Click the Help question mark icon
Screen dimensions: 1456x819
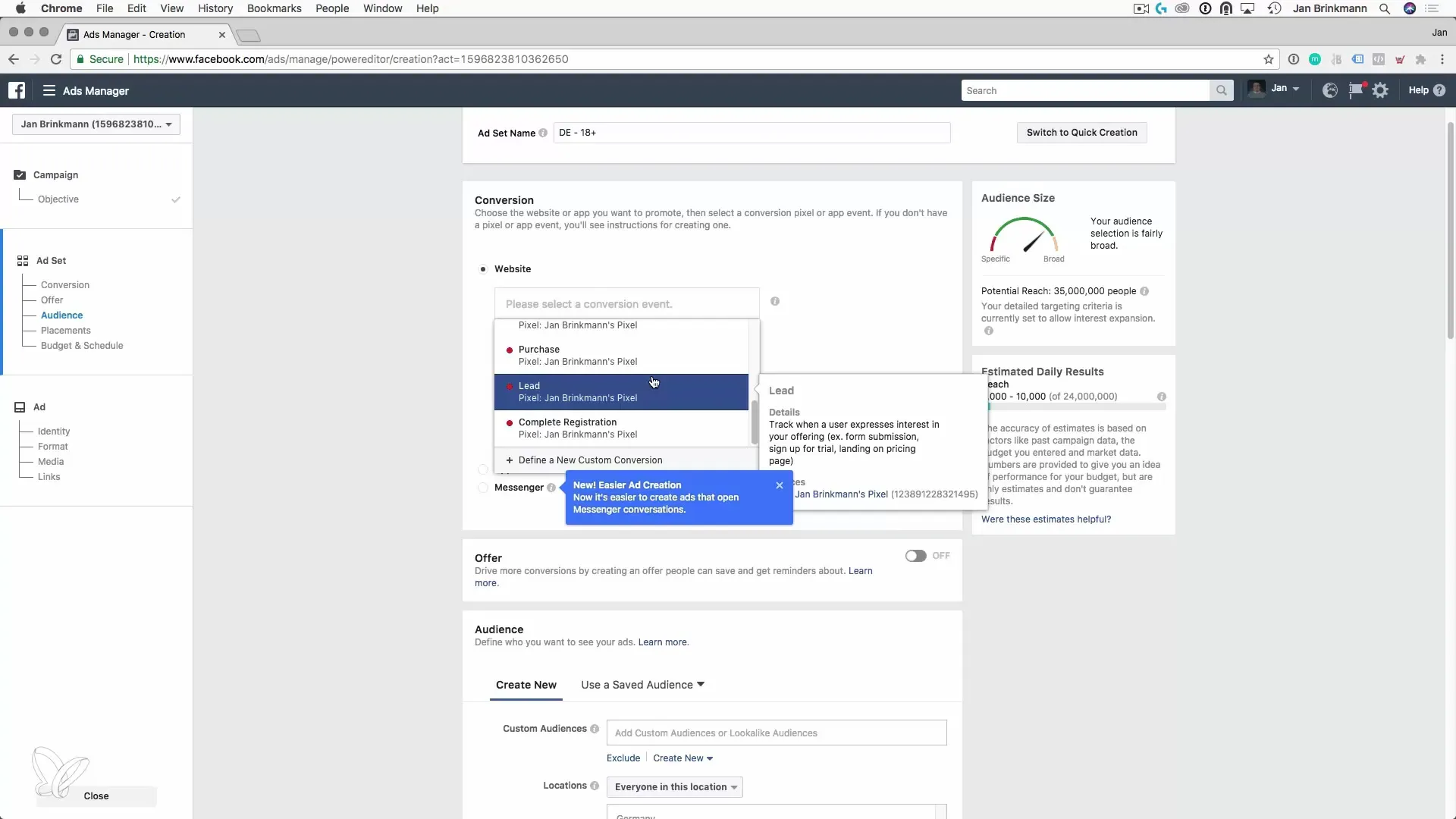click(1439, 90)
